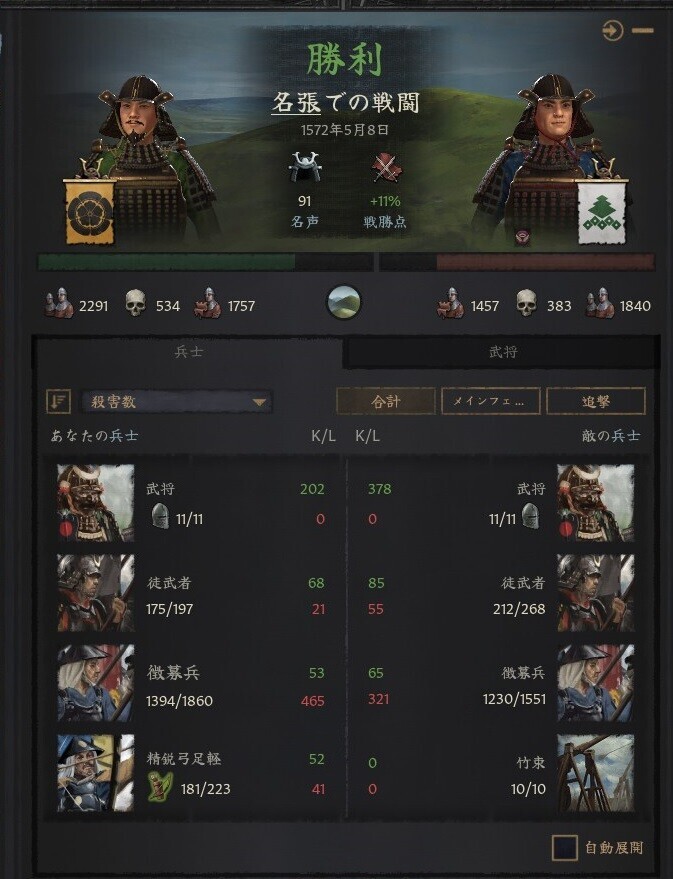Screen dimensions: 673x879
Task: Click the crossed swords 戦勝点 icon
Action: (386, 168)
